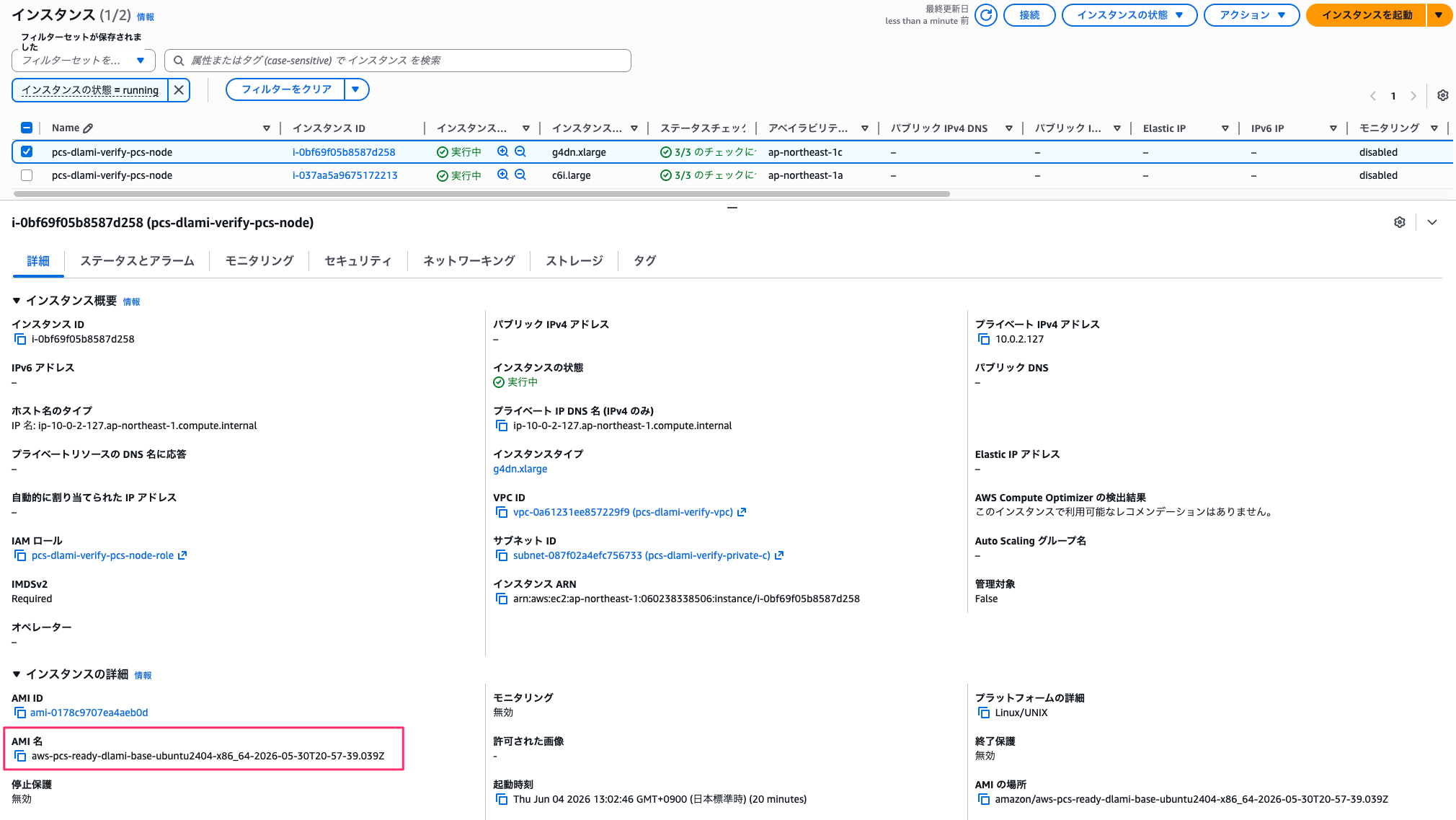The height and width of the screenshot is (820, 1456).
Task: Copy the launch time value
Action: point(502,799)
